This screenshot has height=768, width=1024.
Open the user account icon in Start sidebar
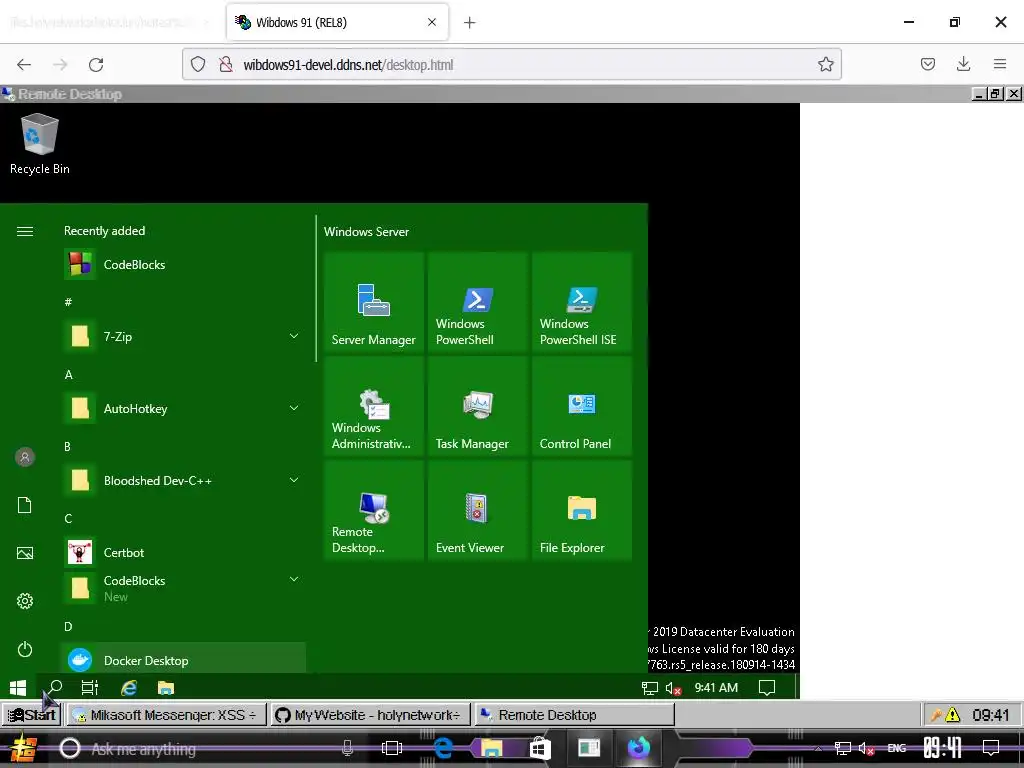(25, 457)
